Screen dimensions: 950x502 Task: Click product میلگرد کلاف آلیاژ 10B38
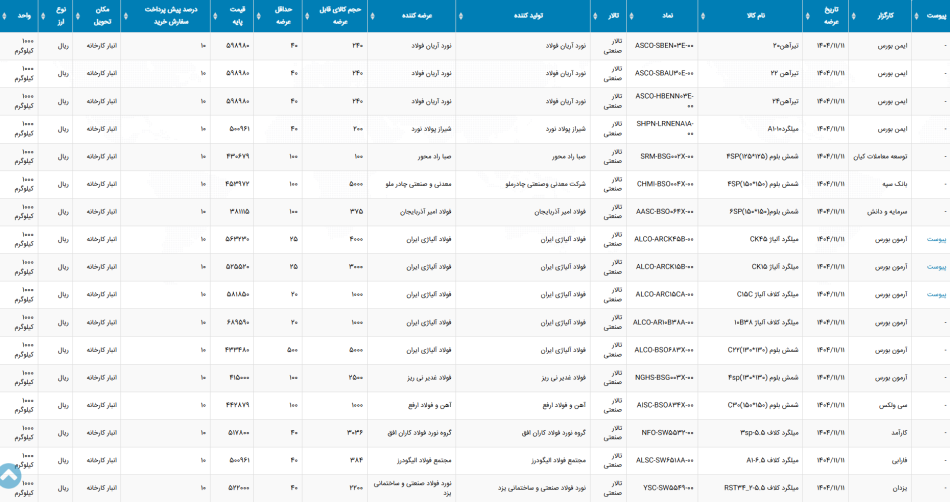click(x=766, y=323)
